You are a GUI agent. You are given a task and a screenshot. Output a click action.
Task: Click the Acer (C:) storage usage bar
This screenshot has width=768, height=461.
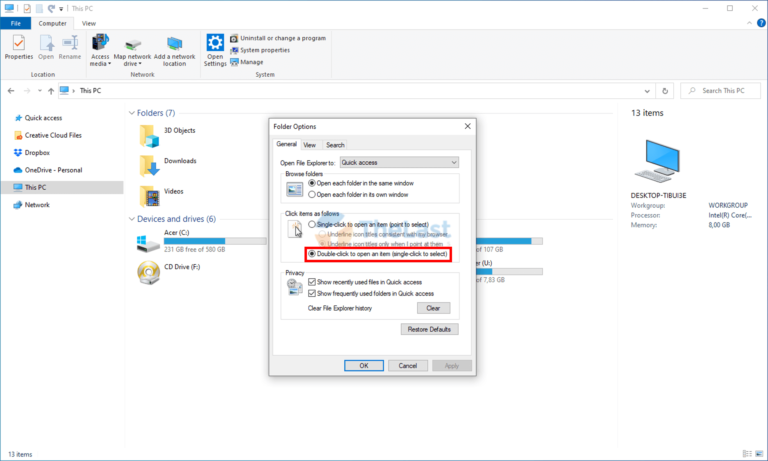pos(215,241)
